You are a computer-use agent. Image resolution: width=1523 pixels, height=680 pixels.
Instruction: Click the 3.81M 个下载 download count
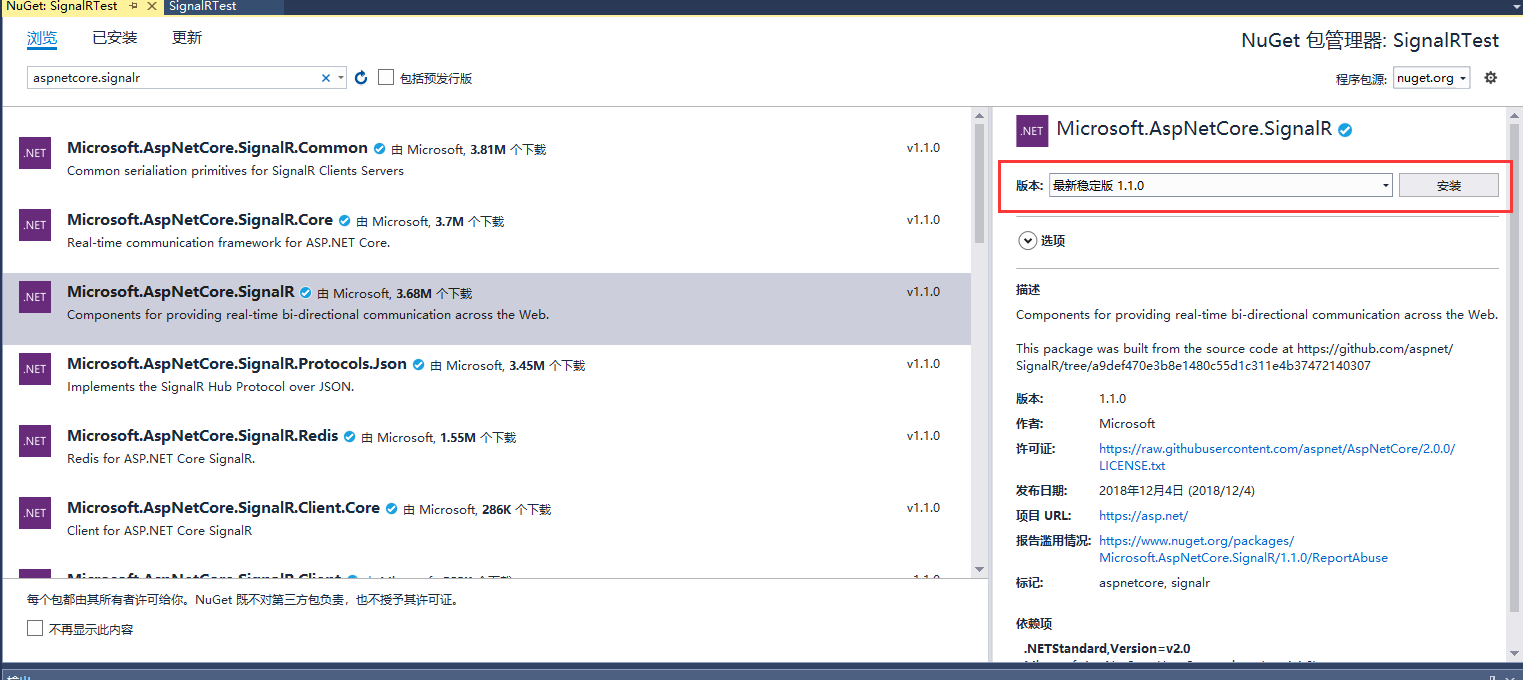[508, 150]
